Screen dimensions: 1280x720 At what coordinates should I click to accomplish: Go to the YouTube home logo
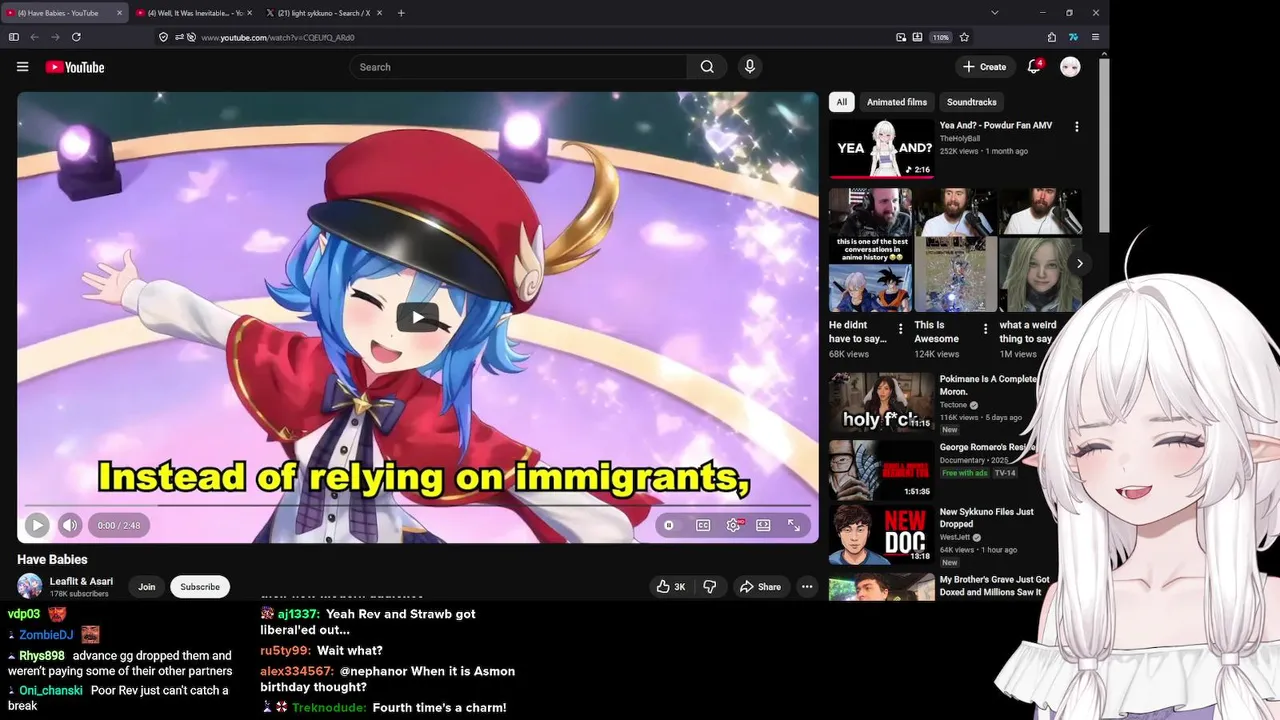coord(75,67)
